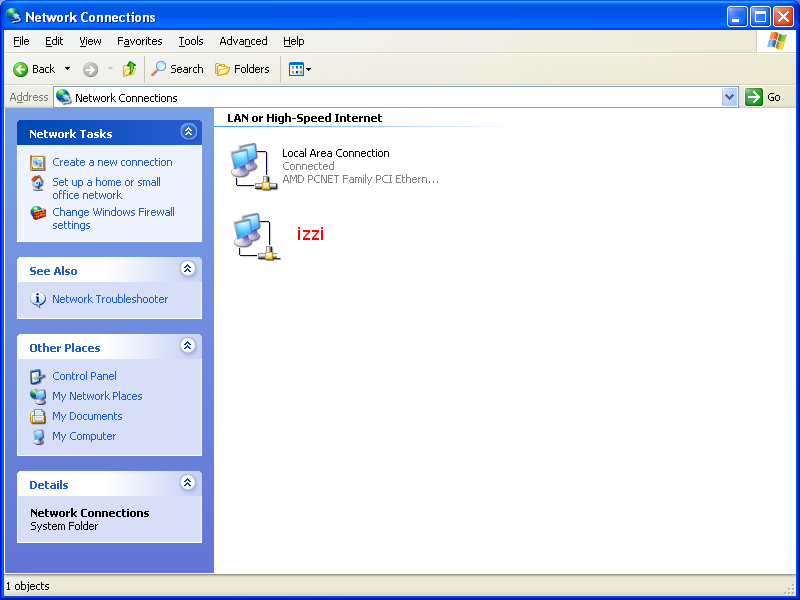
Task: Toggle the Folders pane button
Action: coord(242,69)
